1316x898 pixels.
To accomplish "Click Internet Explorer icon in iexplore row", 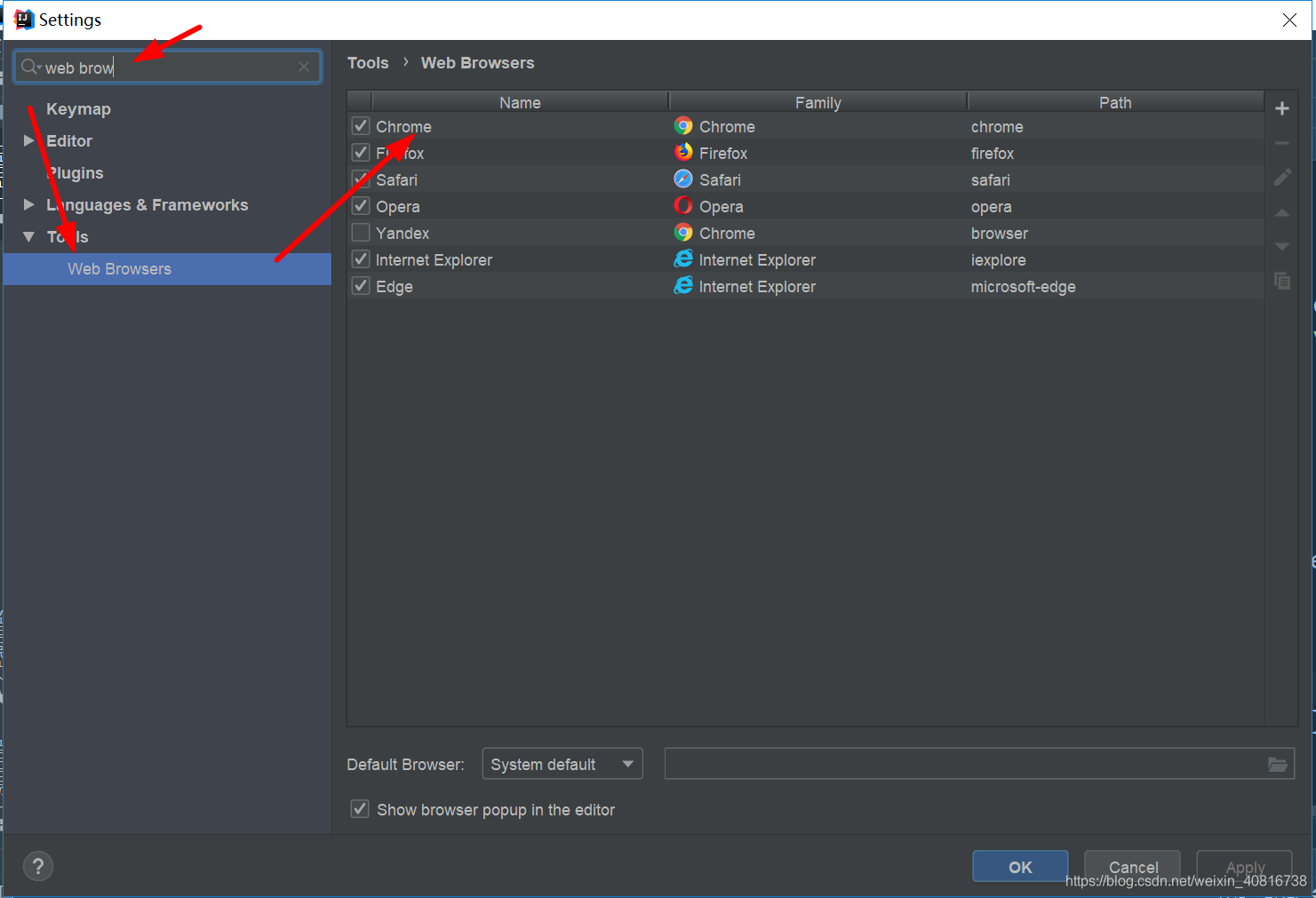I will pos(683,259).
